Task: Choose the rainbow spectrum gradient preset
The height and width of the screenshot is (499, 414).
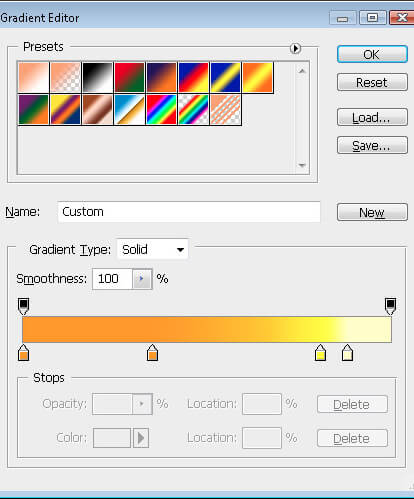Action: click(x=161, y=109)
